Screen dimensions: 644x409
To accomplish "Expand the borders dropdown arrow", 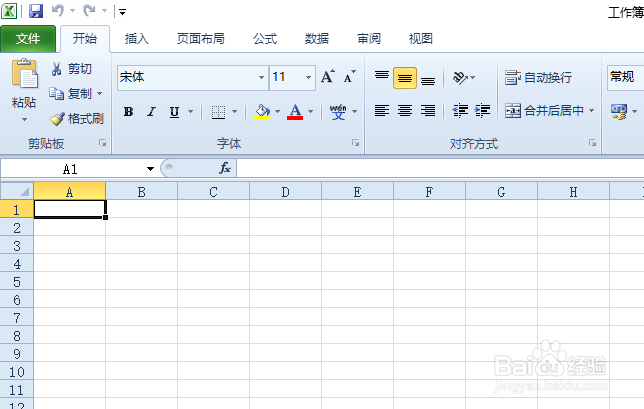I will [x=235, y=112].
